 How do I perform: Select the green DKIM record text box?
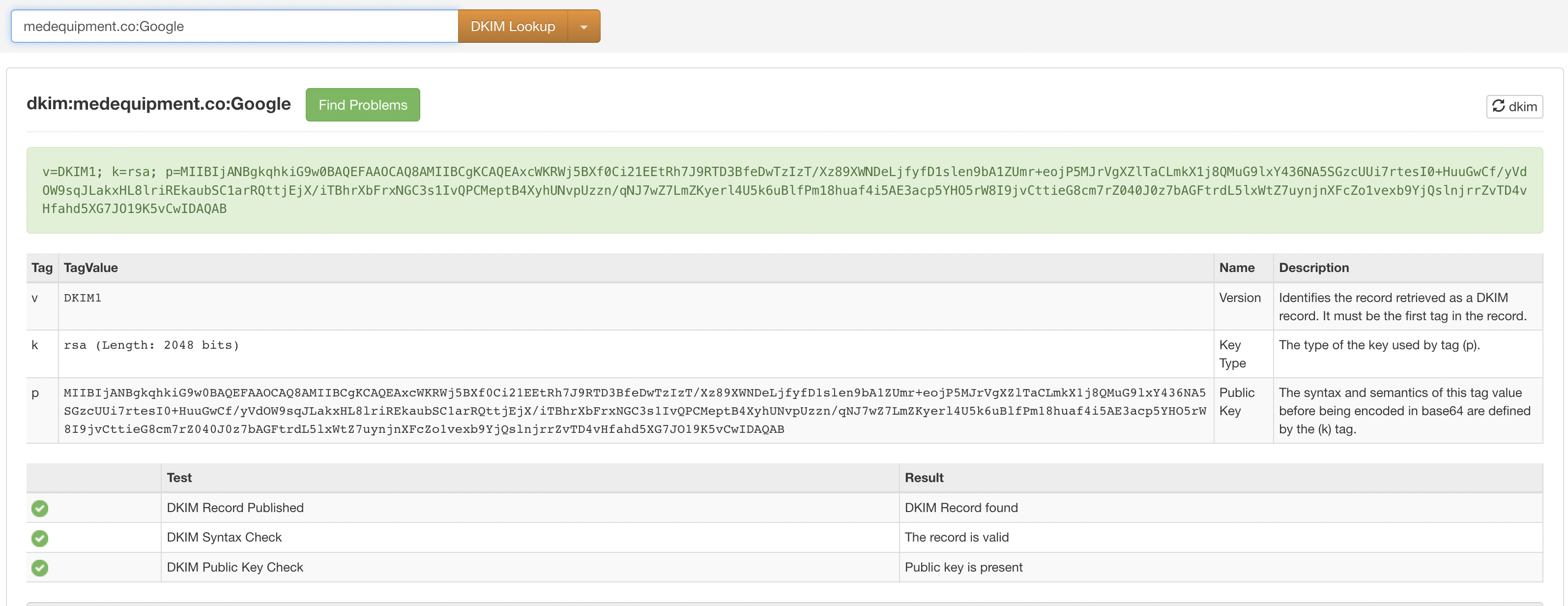point(784,190)
